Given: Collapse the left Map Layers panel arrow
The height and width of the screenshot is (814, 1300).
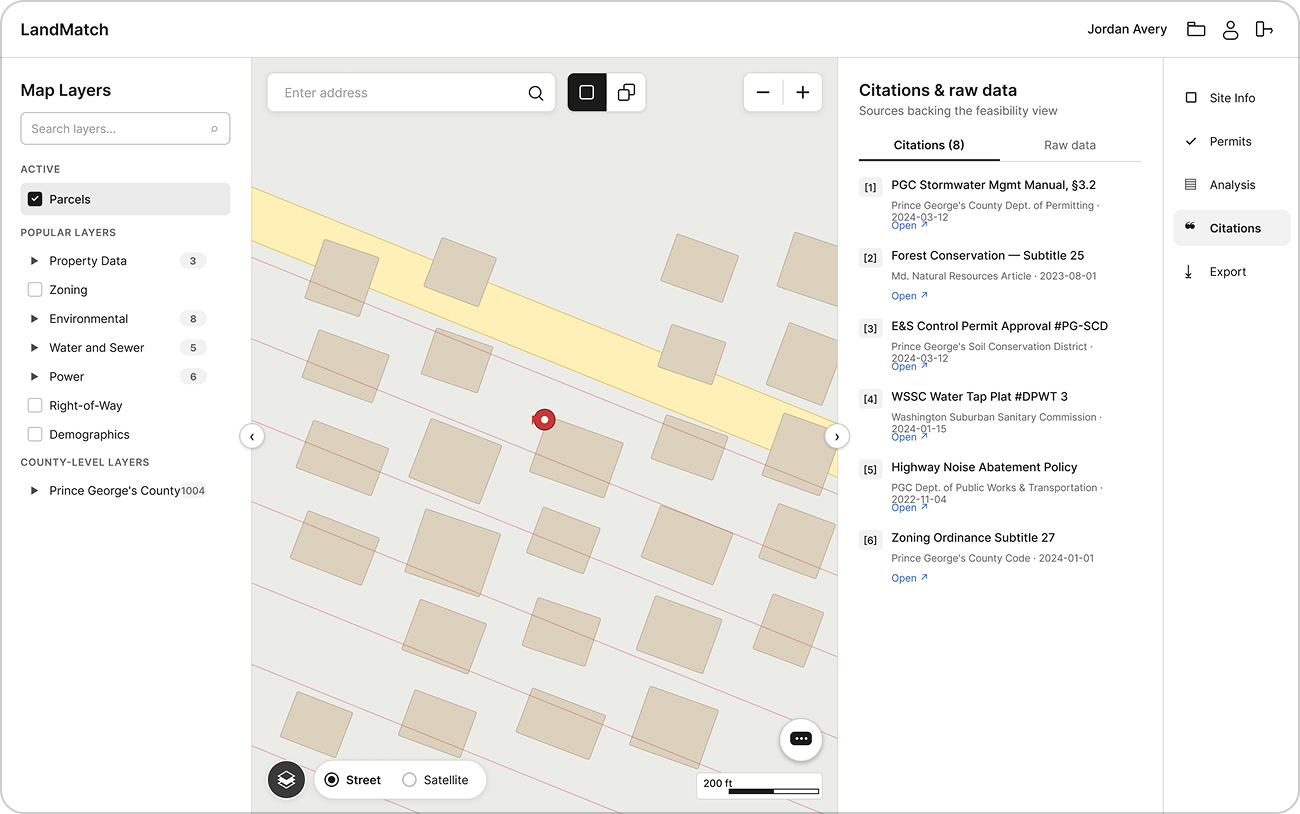Looking at the screenshot, I should pyautogui.click(x=252, y=436).
